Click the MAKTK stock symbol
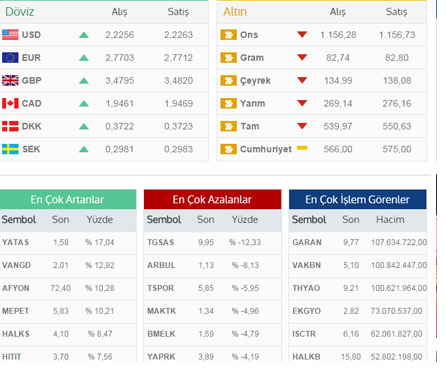This screenshot has height=370, width=446. pos(161,311)
